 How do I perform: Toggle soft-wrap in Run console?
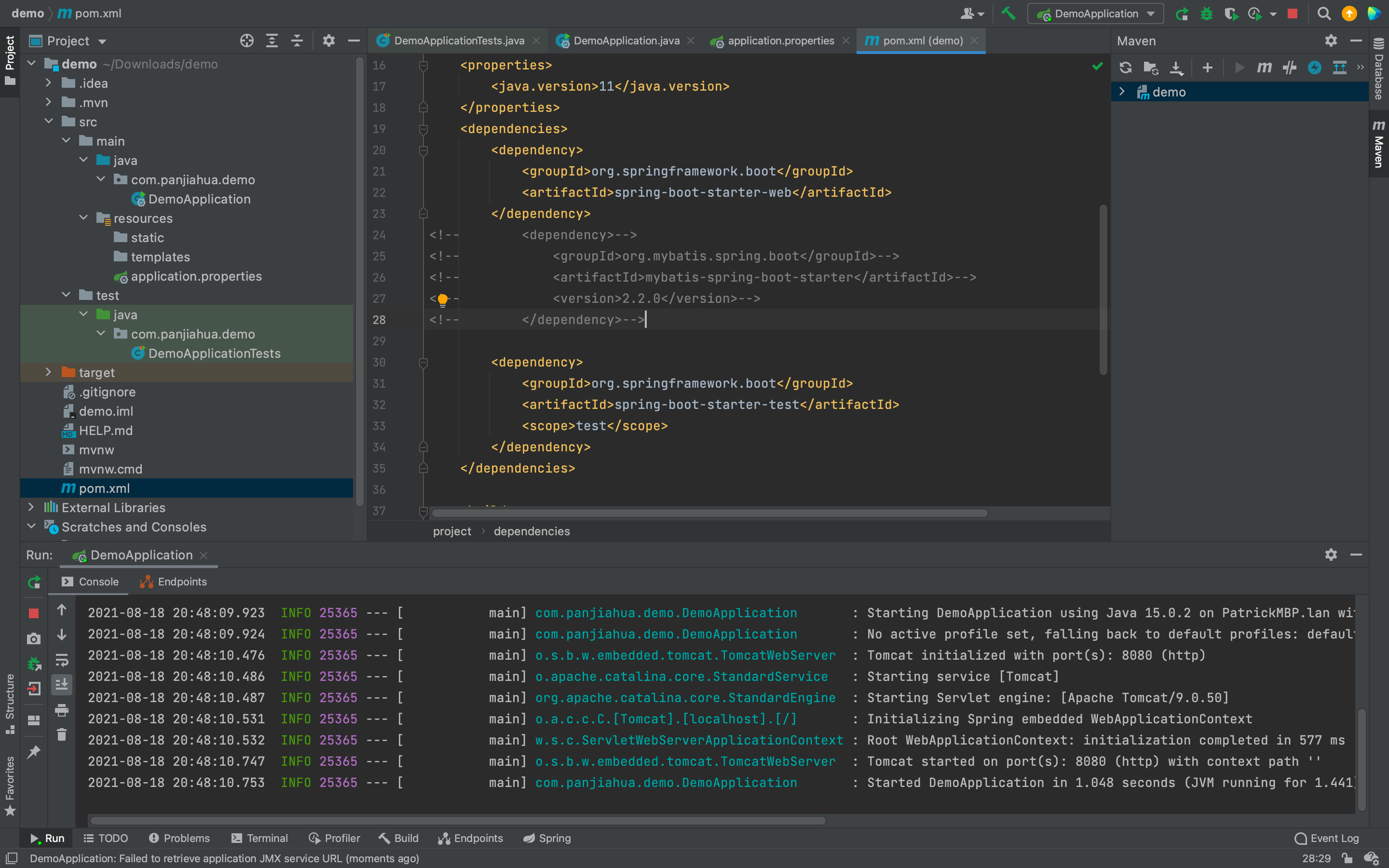(61, 660)
